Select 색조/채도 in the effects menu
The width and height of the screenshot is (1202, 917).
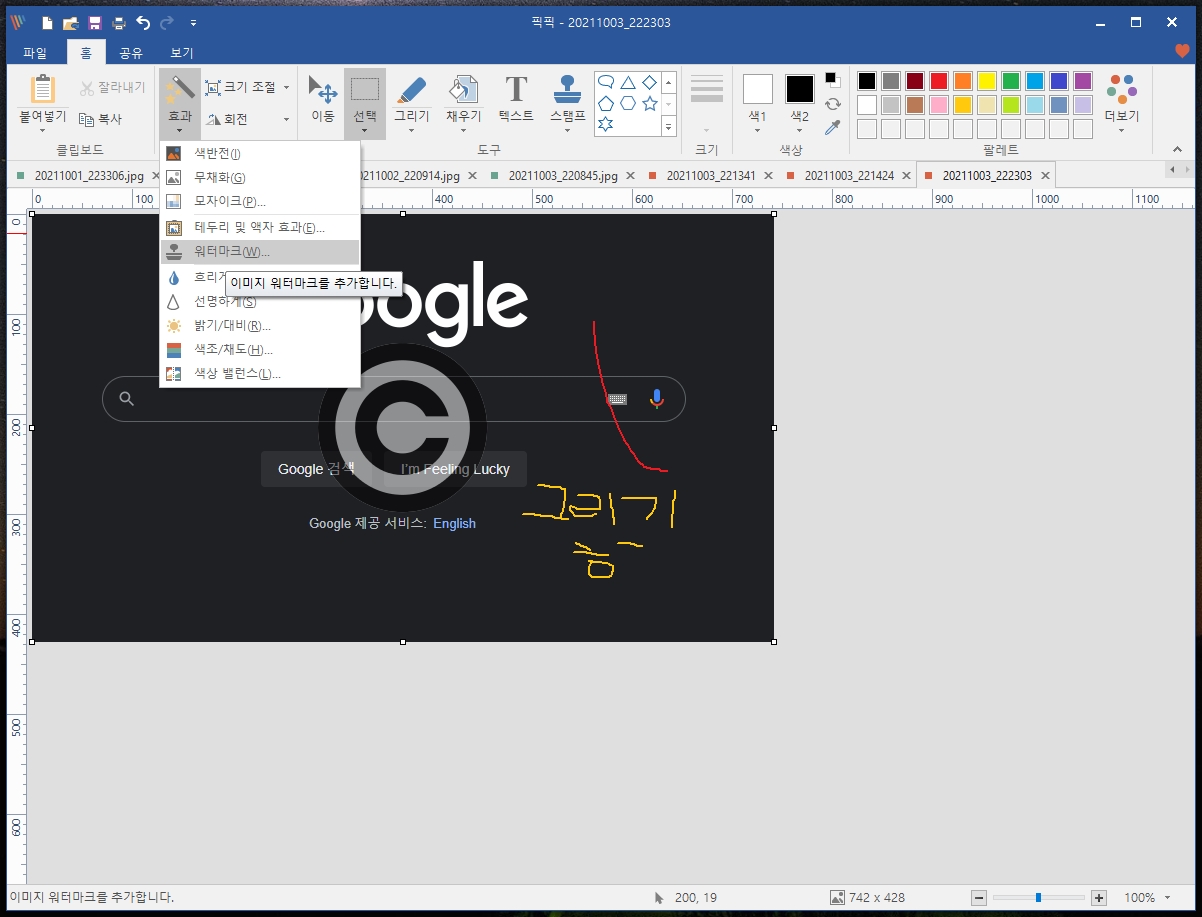pyautogui.click(x=260, y=350)
